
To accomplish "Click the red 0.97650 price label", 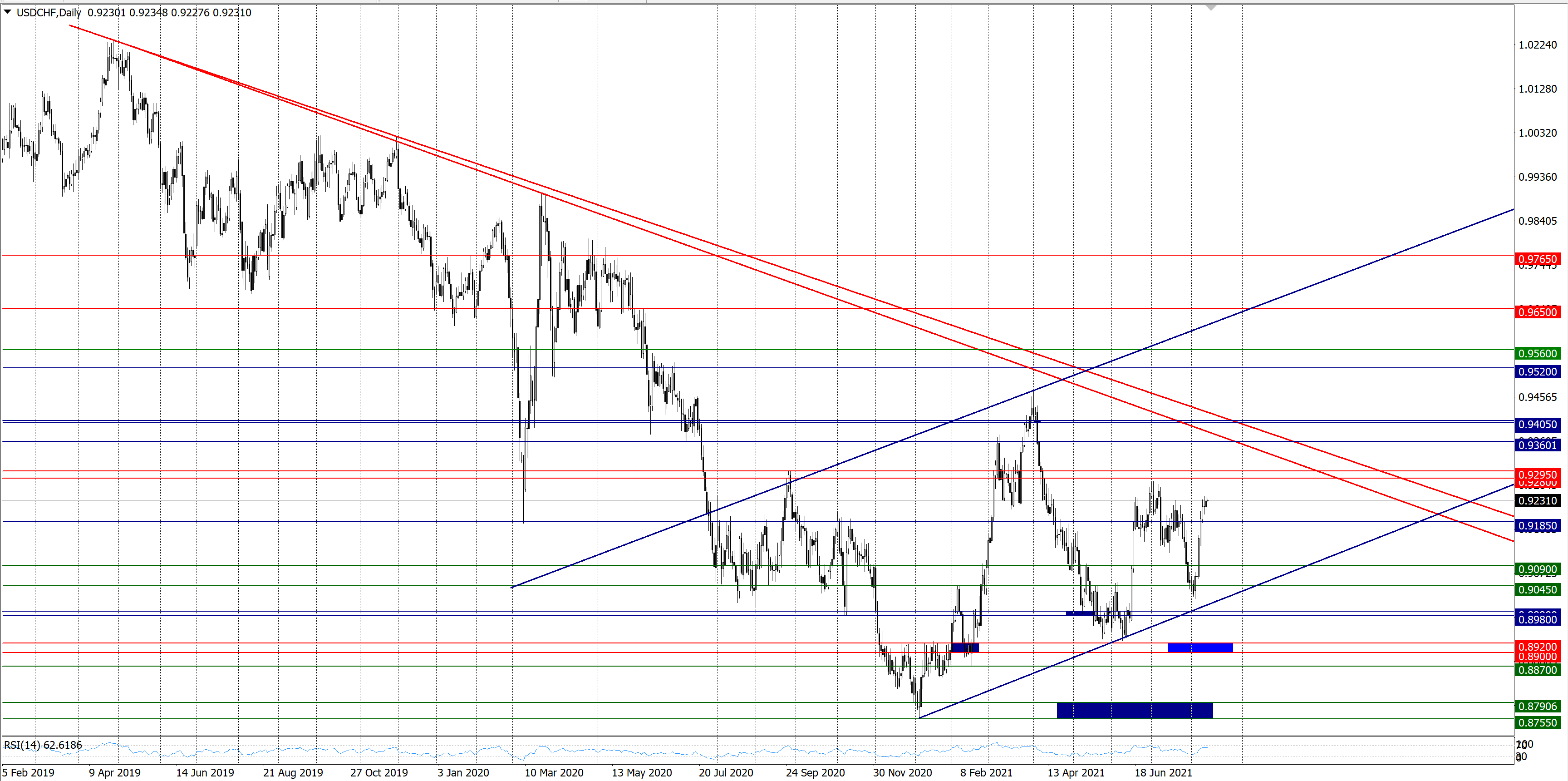I will (1537, 260).
